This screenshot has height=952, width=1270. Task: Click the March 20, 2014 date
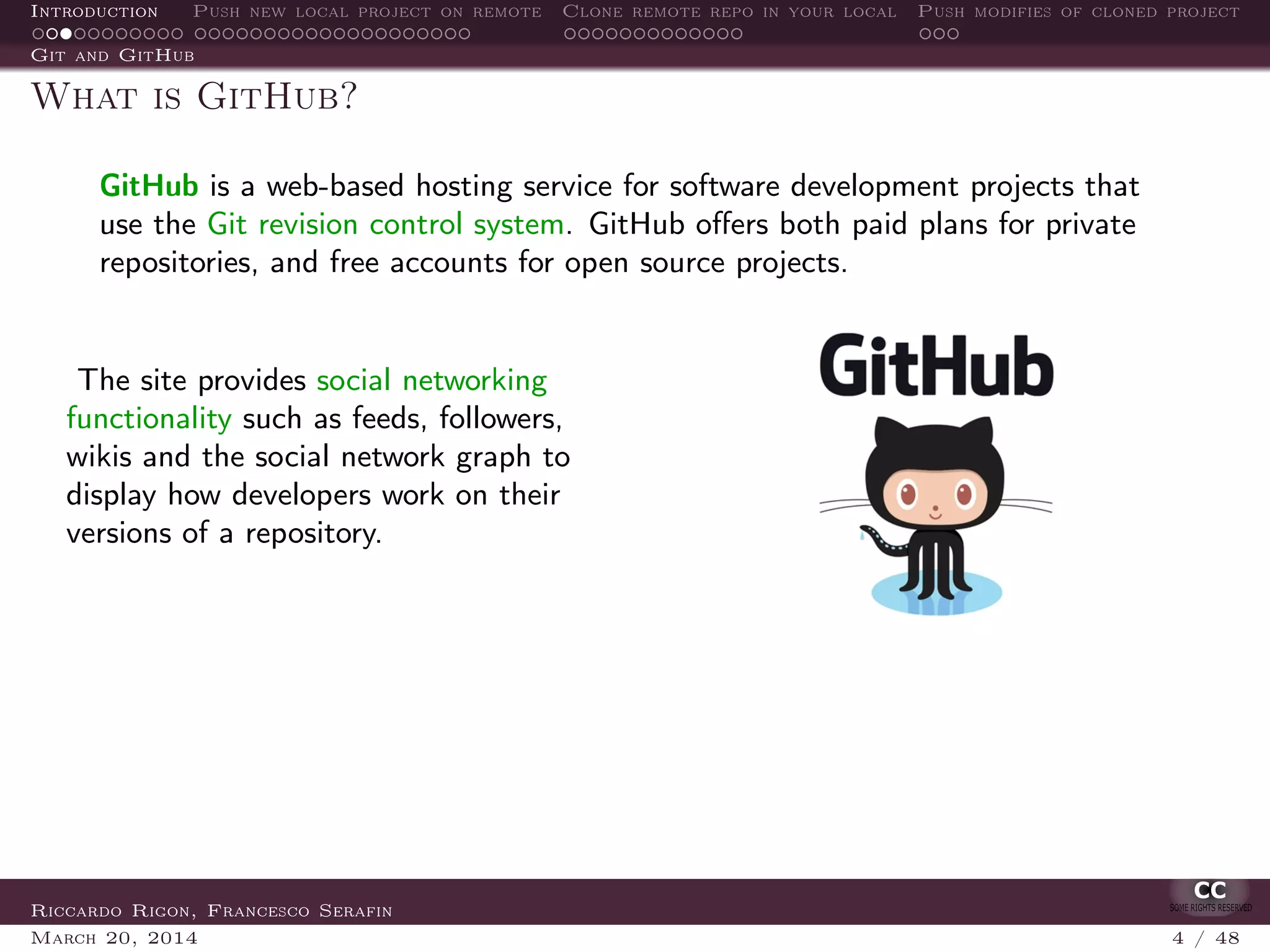pyautogui.click(x=114, y=938)
